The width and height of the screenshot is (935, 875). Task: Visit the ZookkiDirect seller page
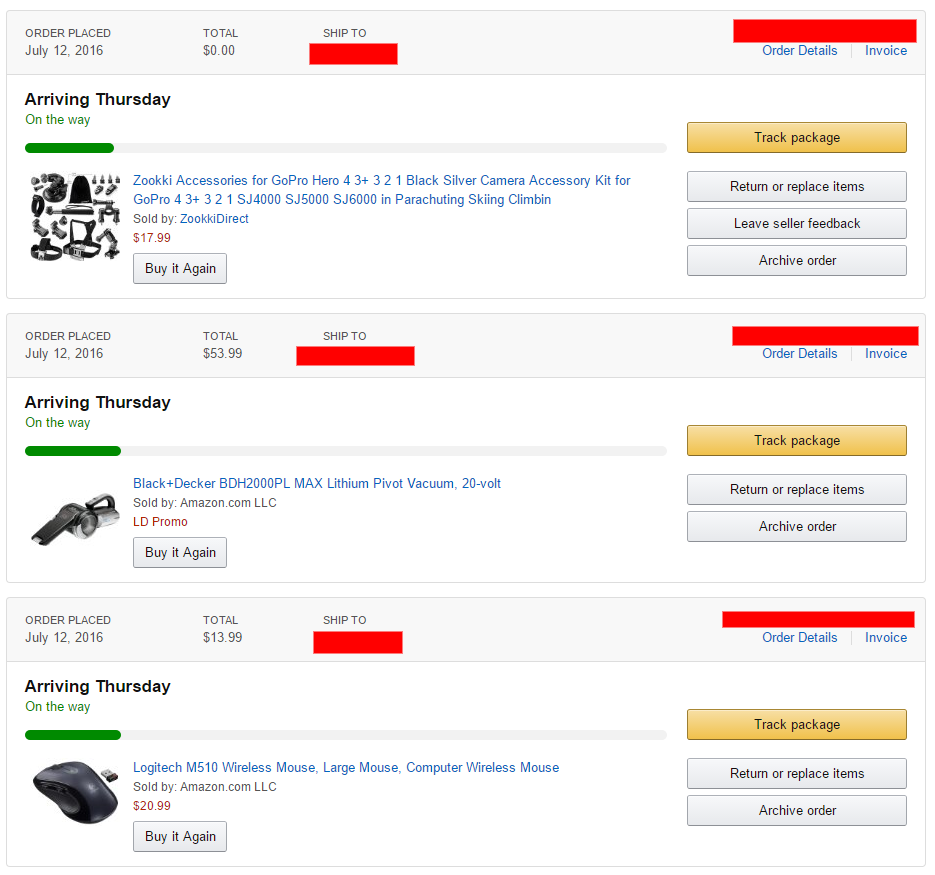(x=214, y=219)
